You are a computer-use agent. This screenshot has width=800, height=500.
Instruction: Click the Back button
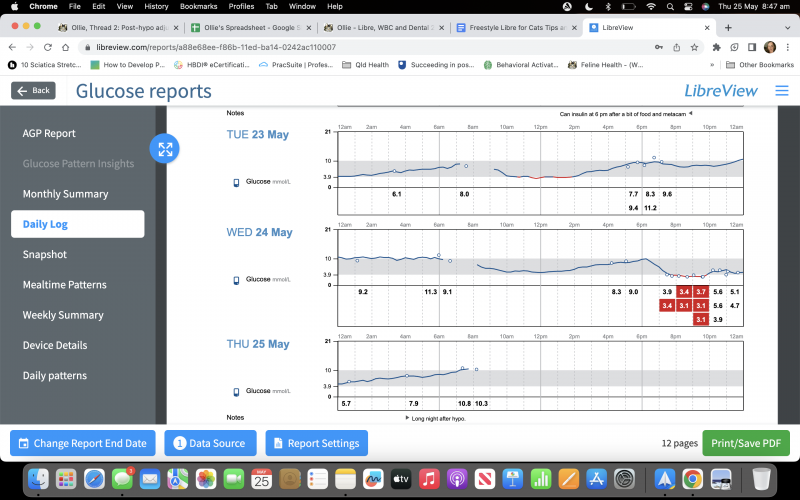click(33, 91)
